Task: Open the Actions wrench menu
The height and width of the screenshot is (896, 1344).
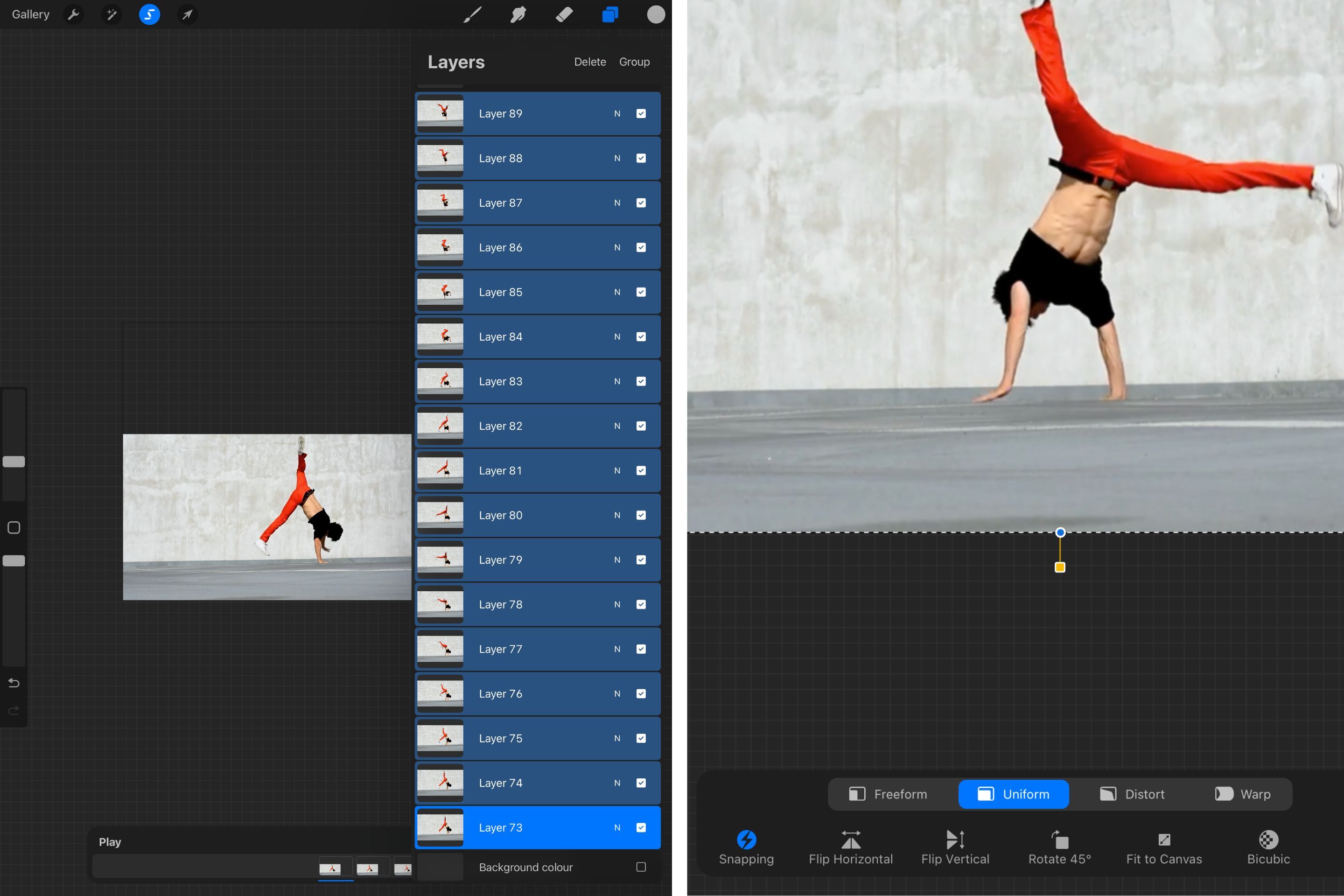Action: point(73,14)
